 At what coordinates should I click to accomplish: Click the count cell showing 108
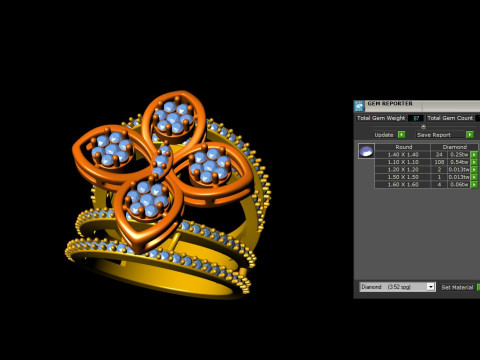439,162
